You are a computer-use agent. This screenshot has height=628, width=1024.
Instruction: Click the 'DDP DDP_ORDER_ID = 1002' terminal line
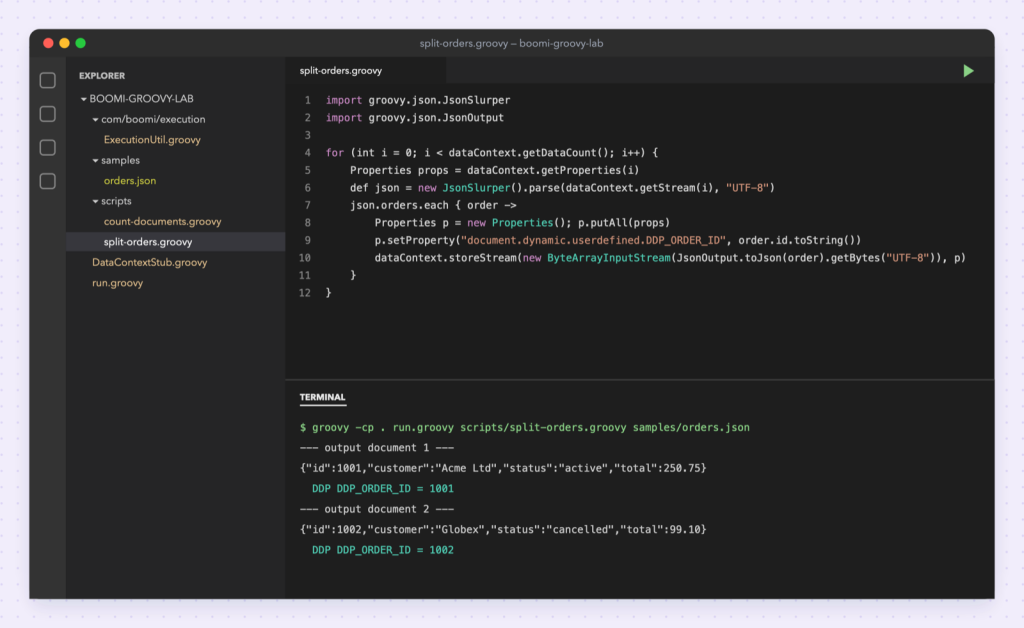(x=383, y=550)
